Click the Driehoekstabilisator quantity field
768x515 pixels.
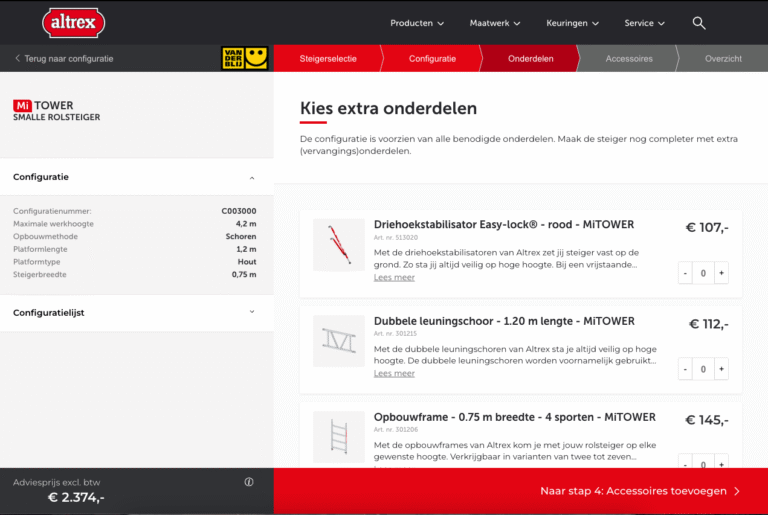[x=703, y=273]
